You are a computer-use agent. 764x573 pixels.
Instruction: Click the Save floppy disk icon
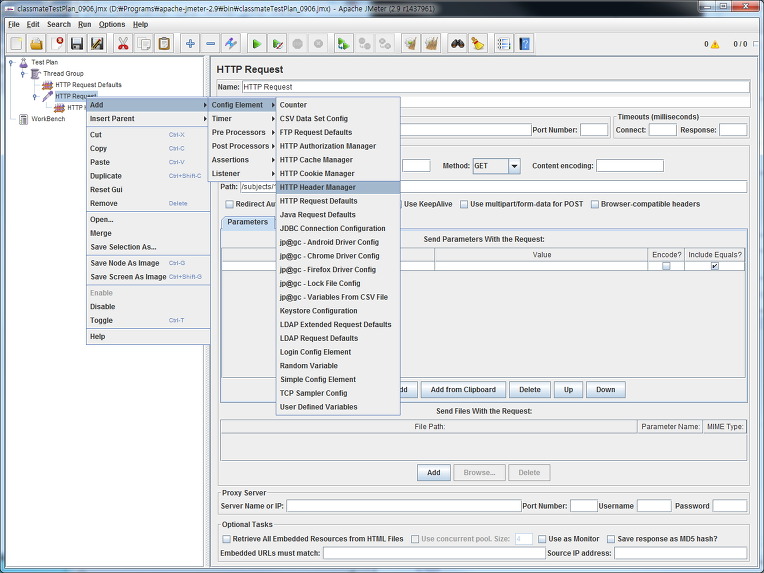coord(77,44)
